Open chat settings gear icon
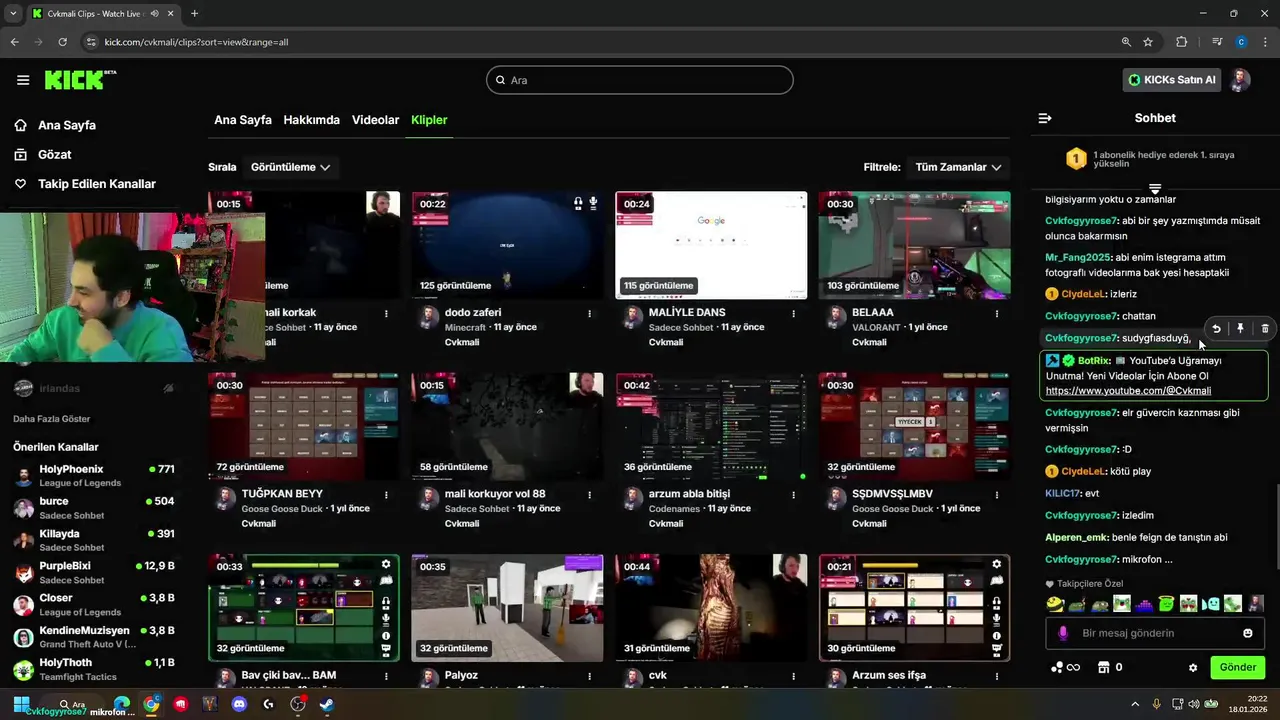 1192,668
